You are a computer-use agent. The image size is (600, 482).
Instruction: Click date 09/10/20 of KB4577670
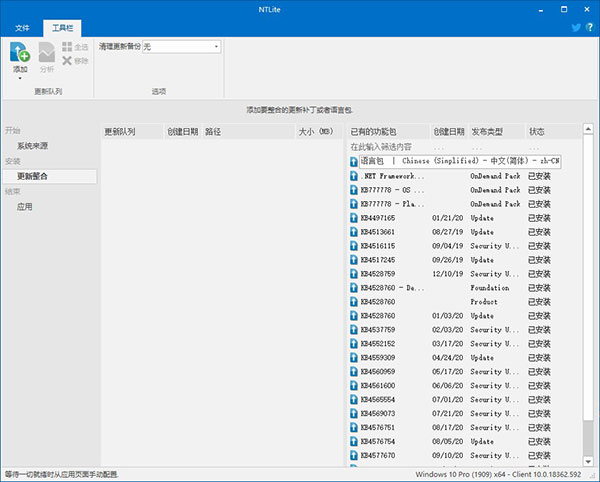coord(447,455)
